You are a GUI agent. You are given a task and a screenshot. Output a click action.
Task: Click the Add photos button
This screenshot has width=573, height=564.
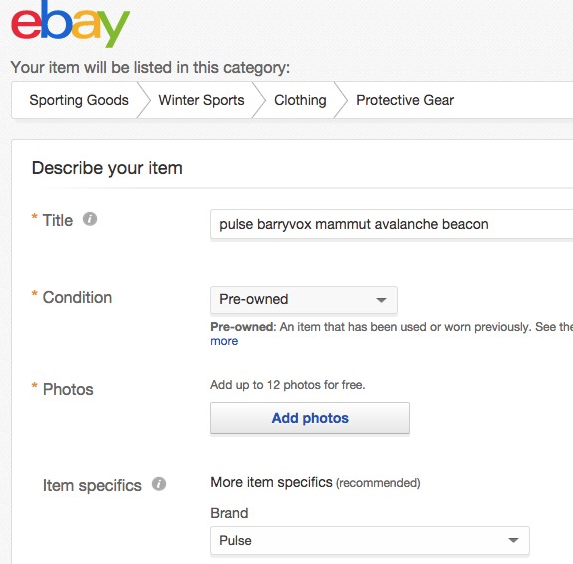click(x=310, y=418)
